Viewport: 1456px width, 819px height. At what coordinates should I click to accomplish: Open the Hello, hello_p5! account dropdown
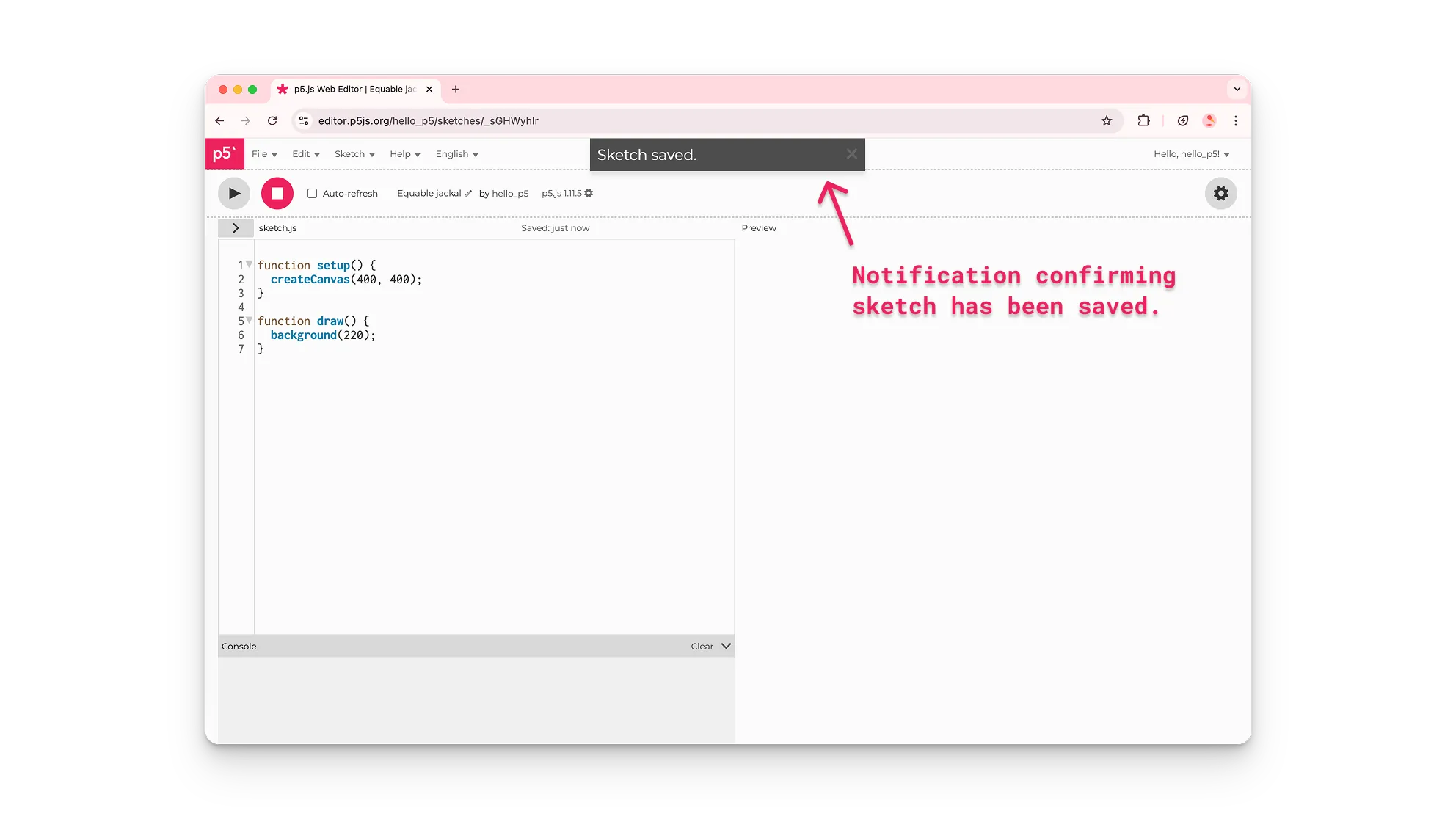tap(1190, 154)
